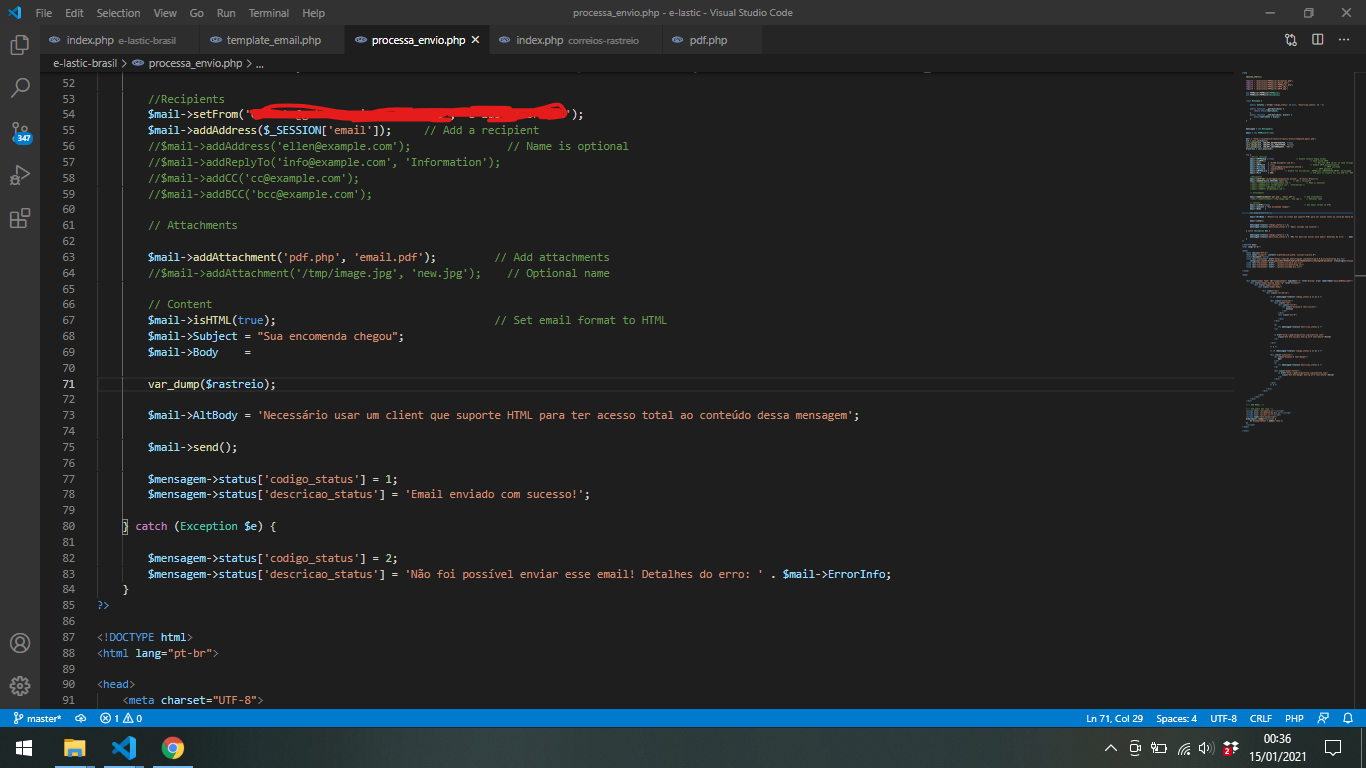
Task: Click the text 'email.pdf' attachment name
Action: click(391, 257)
